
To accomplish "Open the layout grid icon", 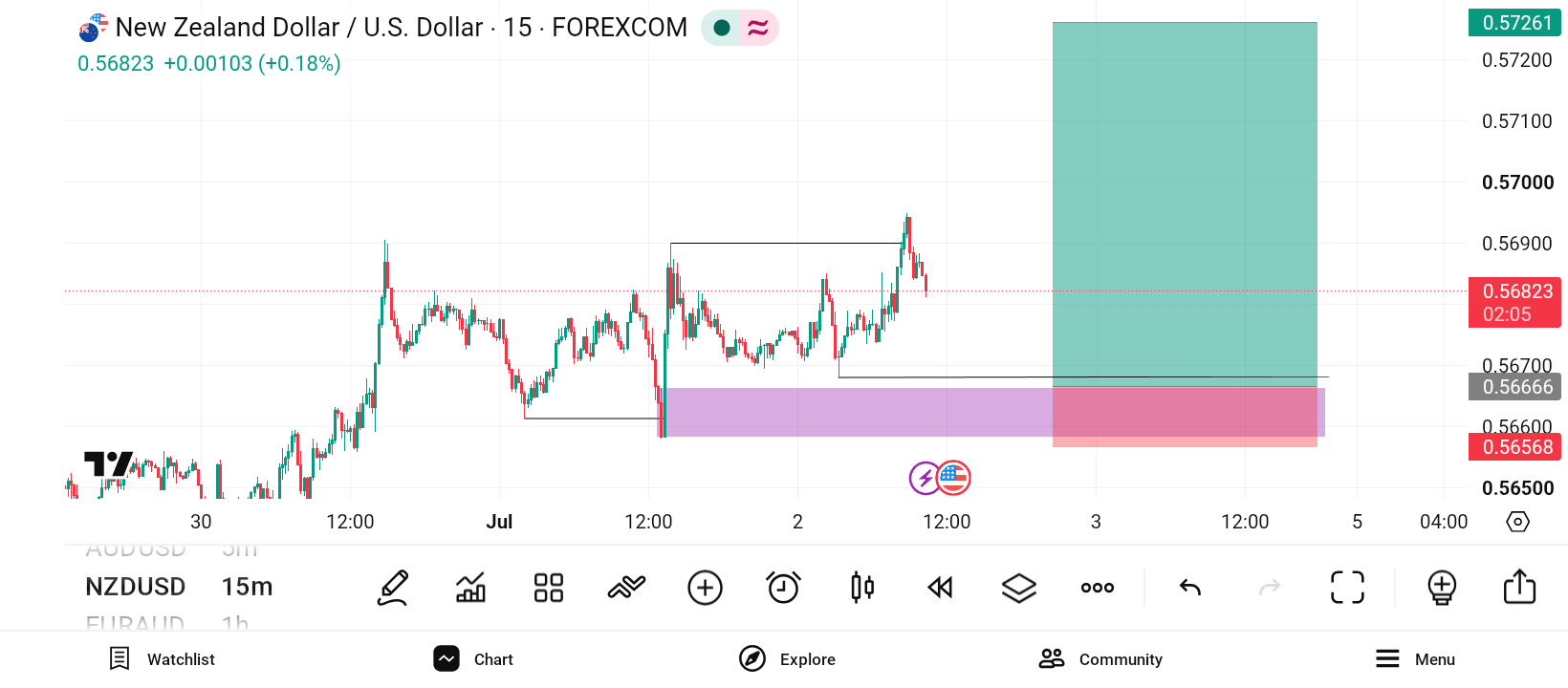I will 549,588.
